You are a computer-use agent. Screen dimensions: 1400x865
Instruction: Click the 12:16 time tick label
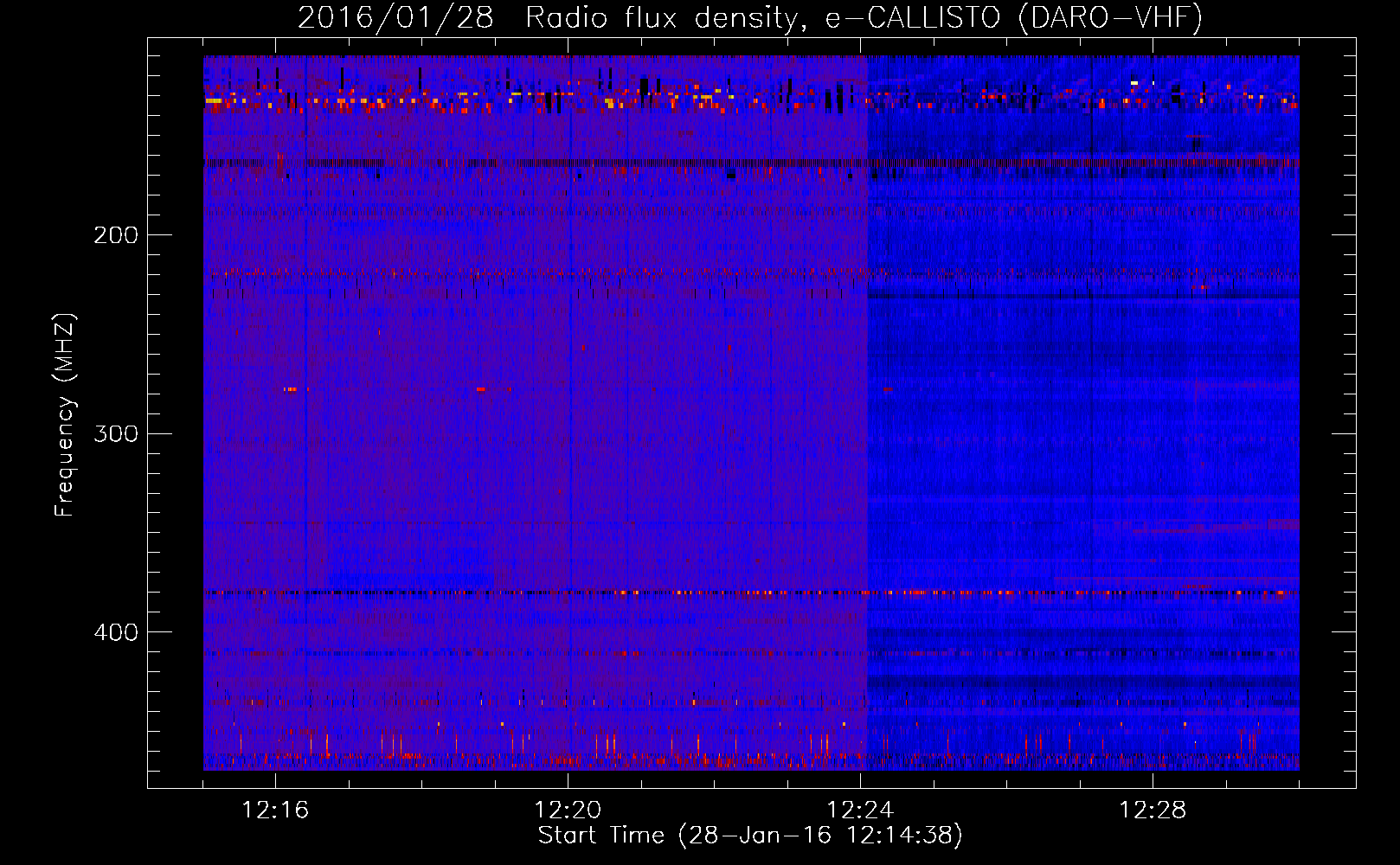275,811
